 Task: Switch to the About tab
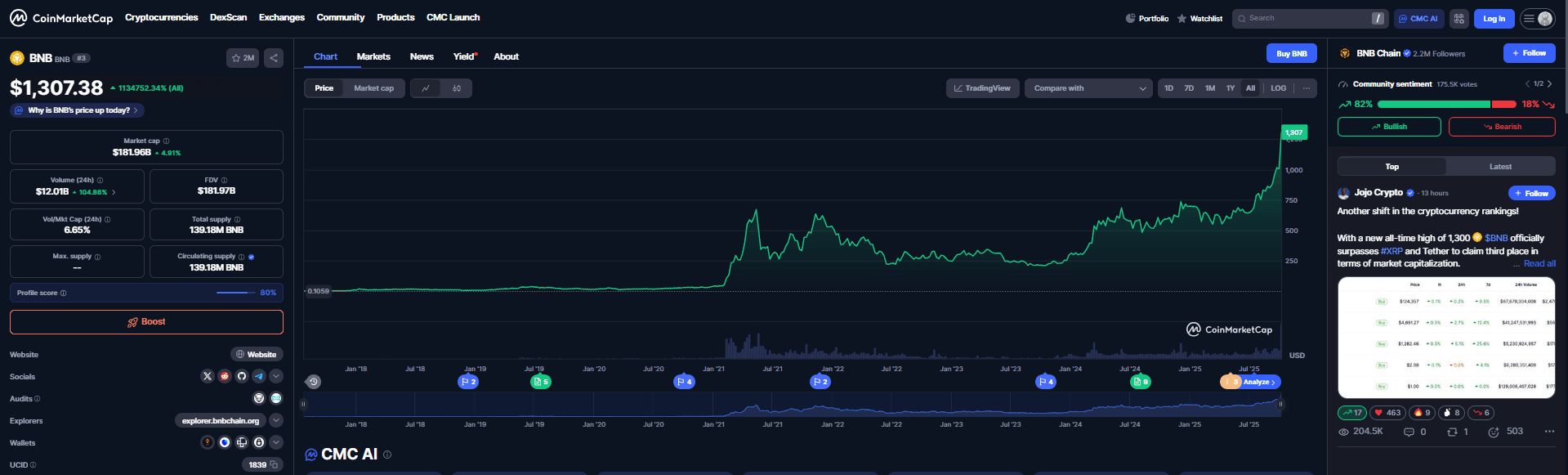(x=506, y=56)
